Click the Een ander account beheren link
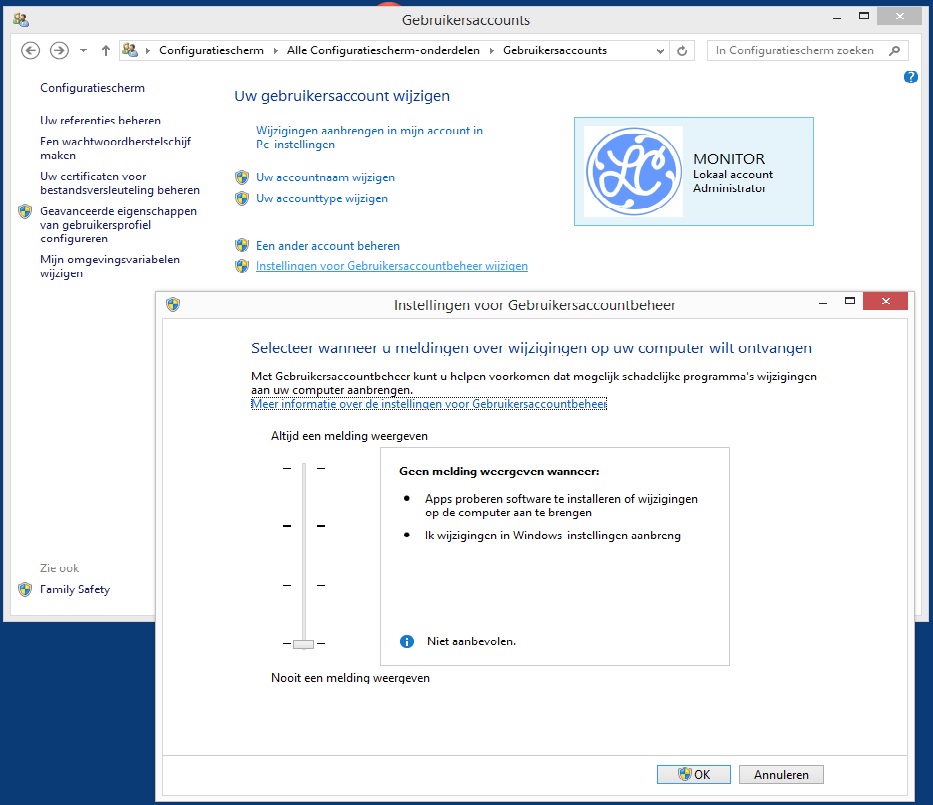 [x=328, y=246]
